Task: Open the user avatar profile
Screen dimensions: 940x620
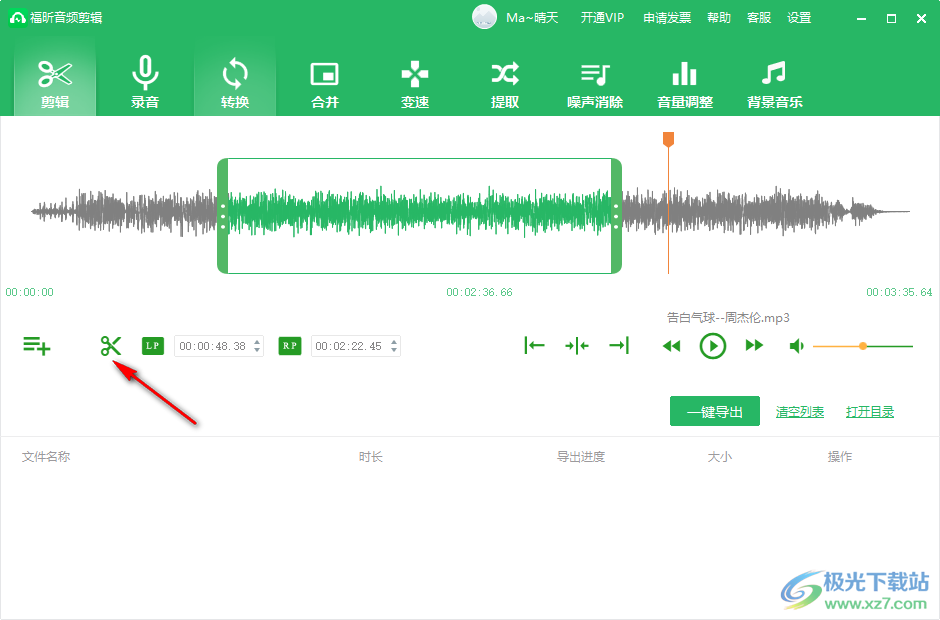Action: (x=484, y=17)
